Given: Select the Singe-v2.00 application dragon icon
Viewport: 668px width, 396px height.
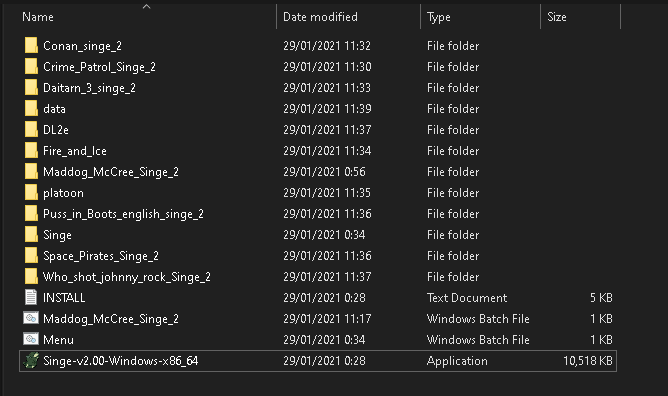Looking at the screenshot, I should pyautogui.click(x=31, y=361).
